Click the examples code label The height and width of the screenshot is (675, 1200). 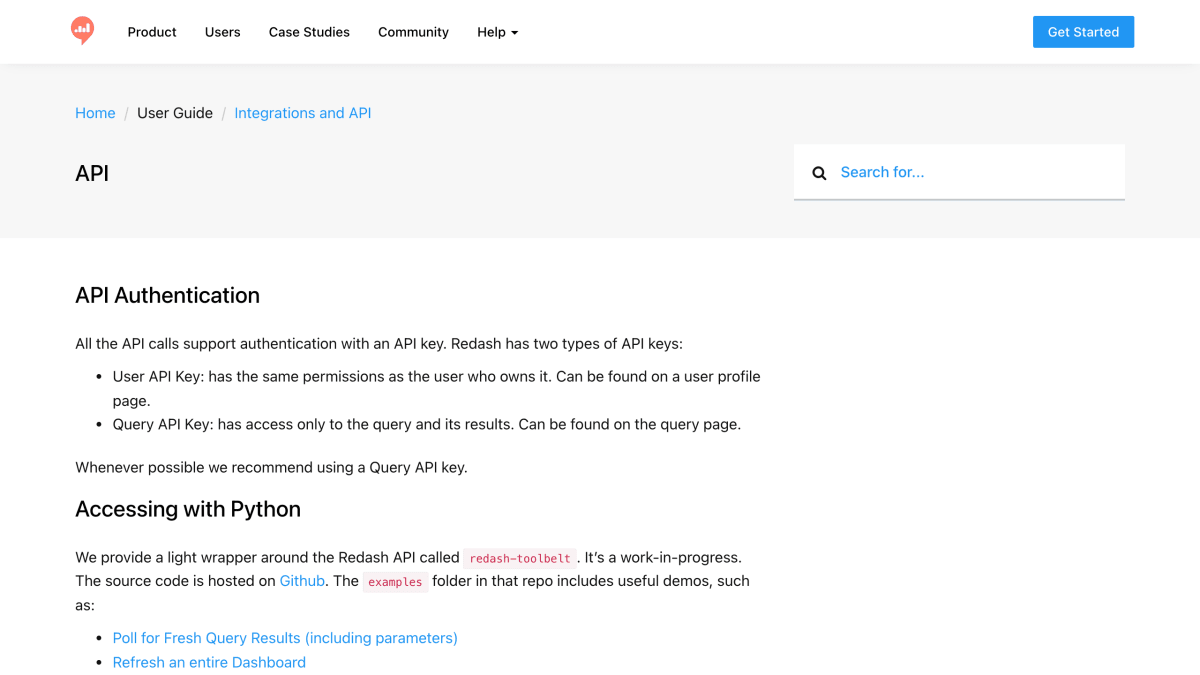pos(395,582)
